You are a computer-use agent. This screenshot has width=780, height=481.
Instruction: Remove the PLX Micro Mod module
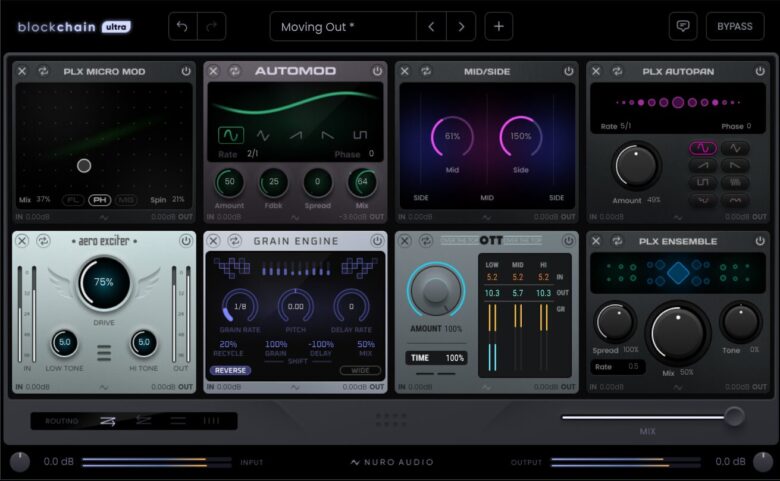(21, 71)
